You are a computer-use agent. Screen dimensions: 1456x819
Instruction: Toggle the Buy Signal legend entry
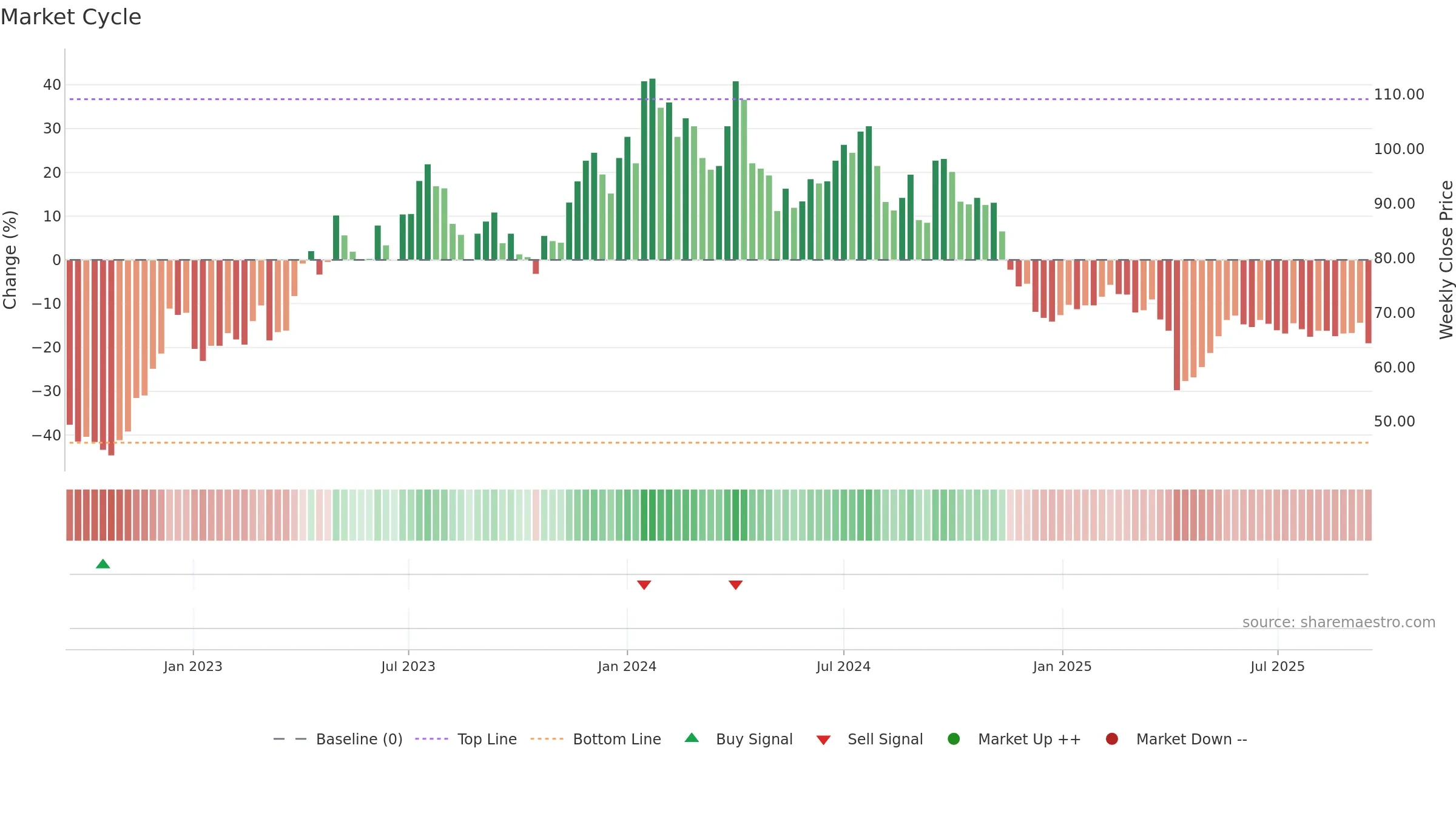pyautogui.click(x=738, y=739)
